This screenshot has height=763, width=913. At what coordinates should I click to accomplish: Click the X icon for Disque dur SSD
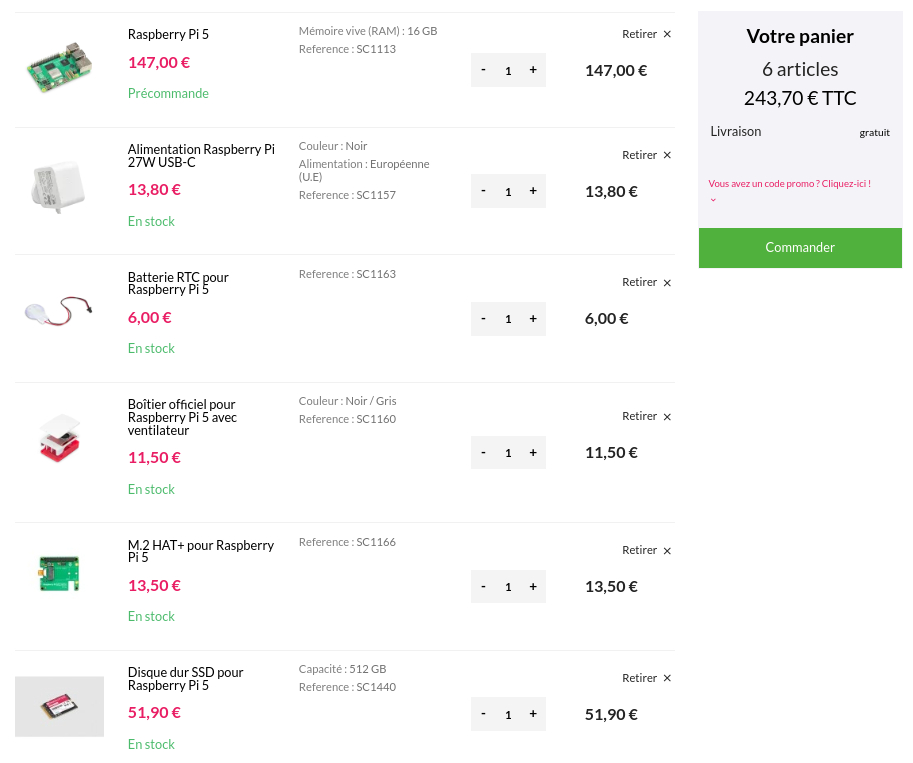[x=667, y=678]
